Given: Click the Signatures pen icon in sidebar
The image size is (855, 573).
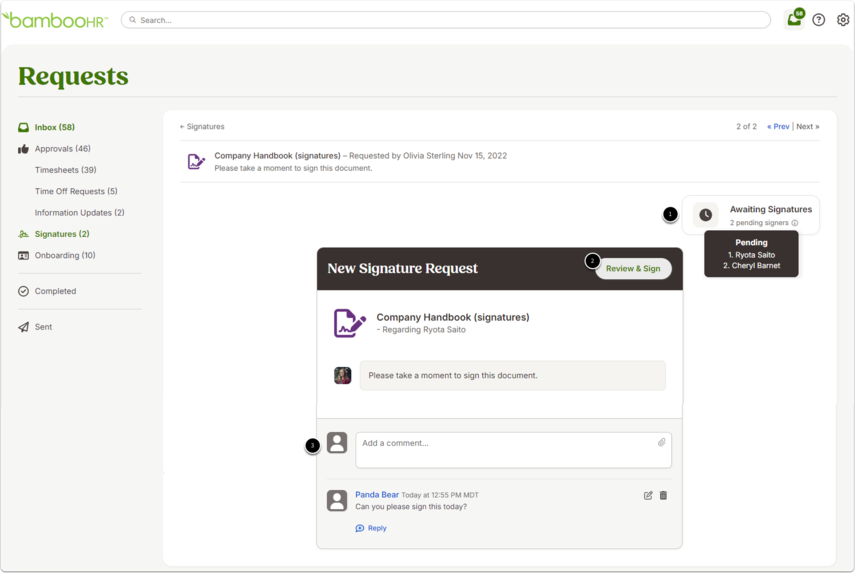Looking at the screenshot, I should (23, 234).
